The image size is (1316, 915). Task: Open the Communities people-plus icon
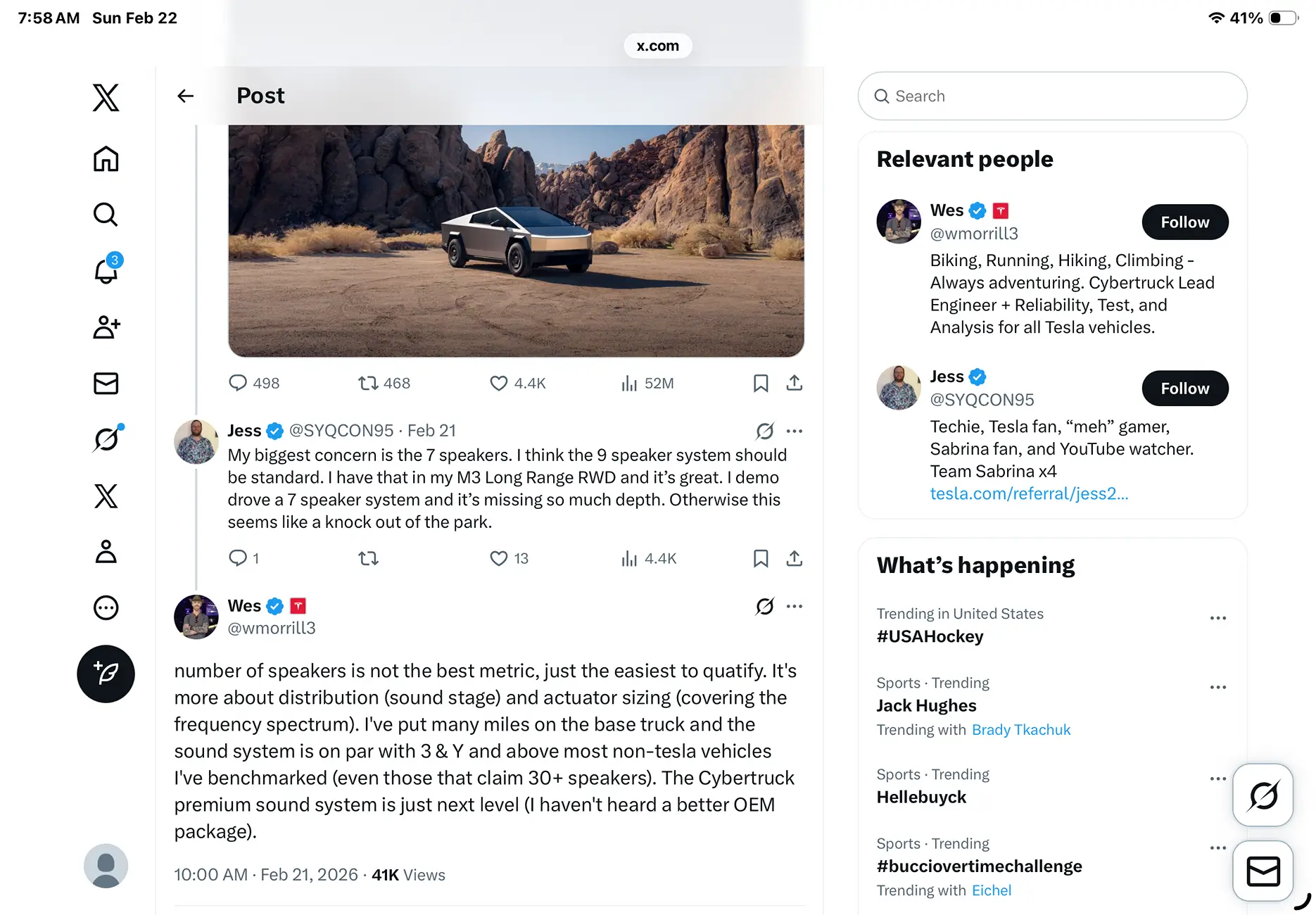pyautogui.click(x=106, y=327)
